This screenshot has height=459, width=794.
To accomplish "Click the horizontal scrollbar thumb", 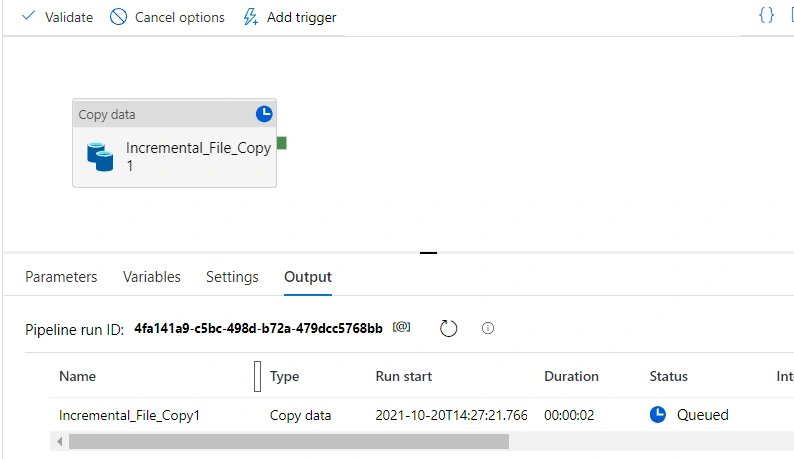I will coord(289,441).
